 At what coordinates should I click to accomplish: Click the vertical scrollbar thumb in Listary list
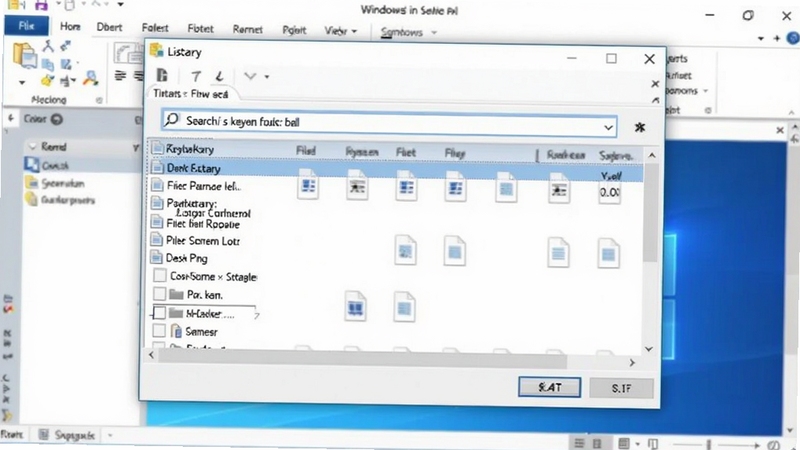649,212
